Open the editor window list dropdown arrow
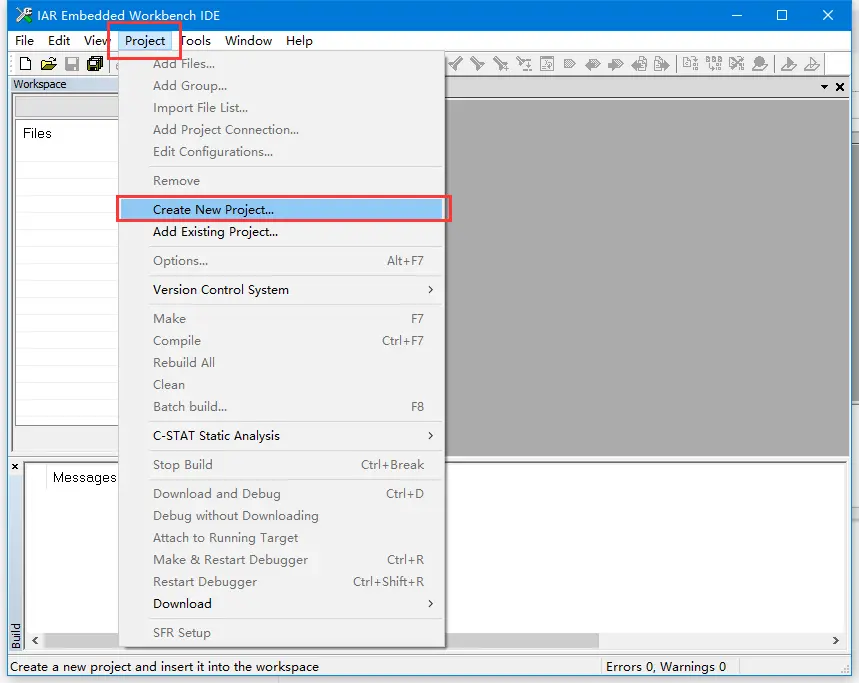 tap(824, 87)
